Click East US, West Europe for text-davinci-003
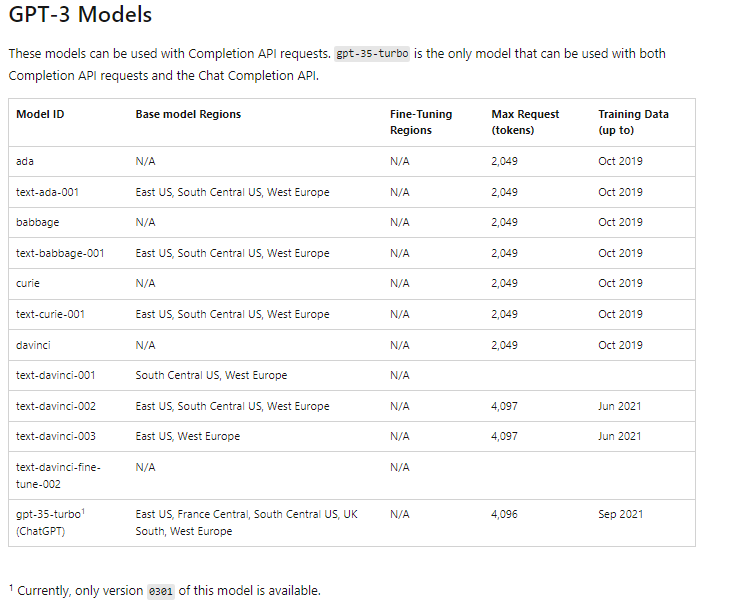This screenshot has width=740, height=605. (x=187, y=437)
